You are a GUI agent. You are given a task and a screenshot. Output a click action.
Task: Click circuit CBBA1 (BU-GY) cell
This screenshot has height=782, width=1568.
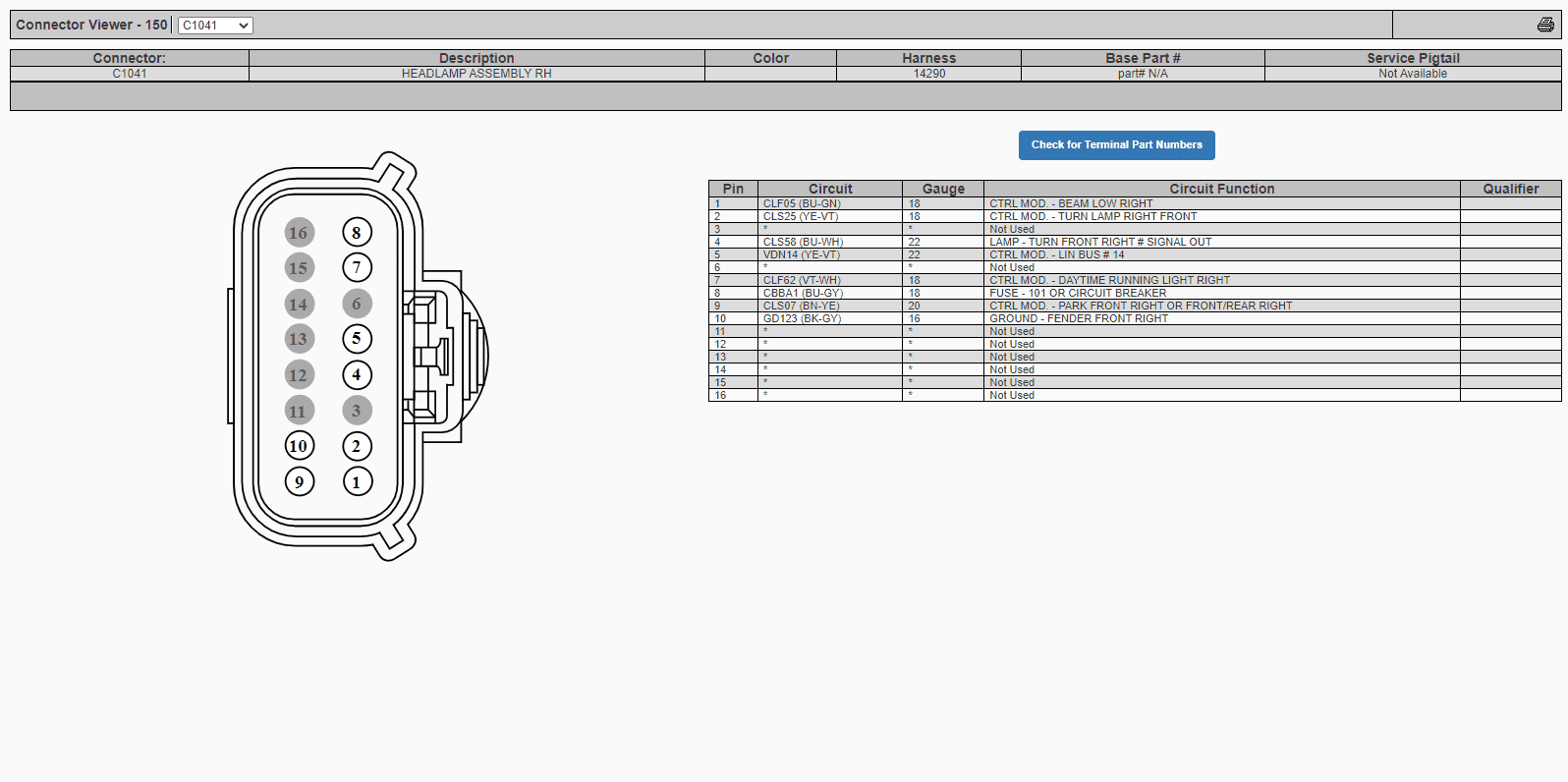pos(830,293)
